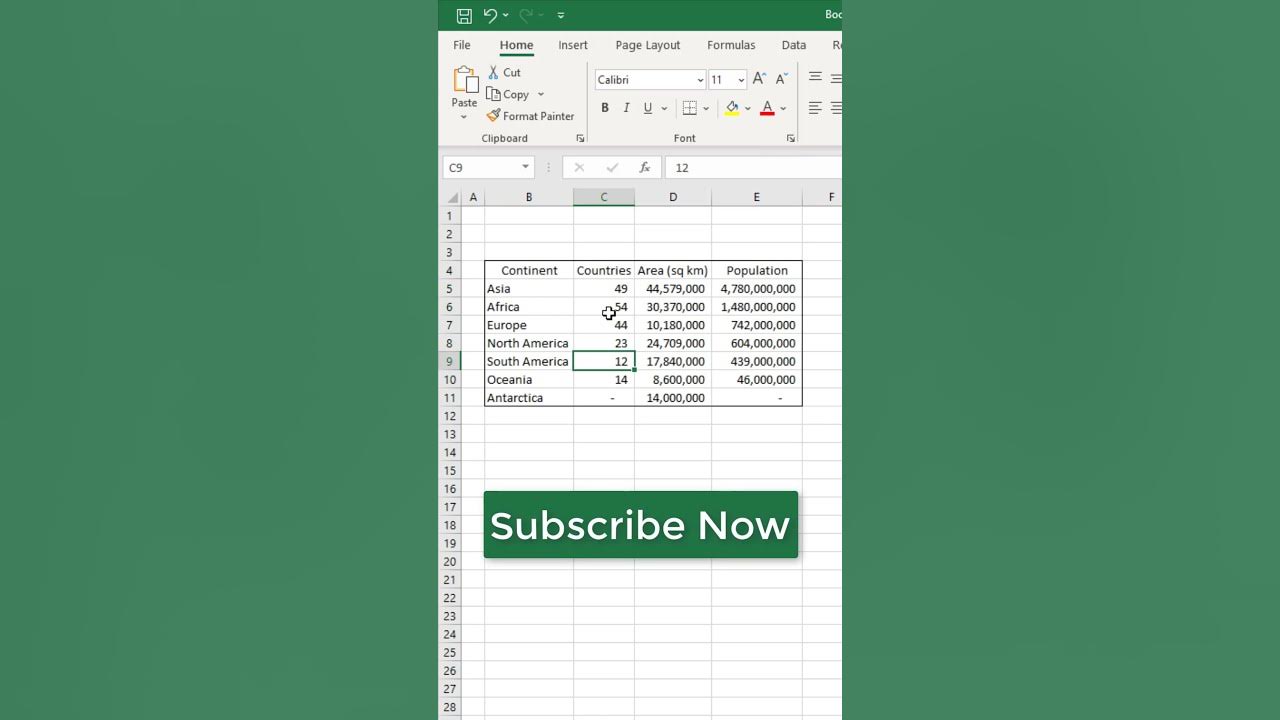Toggle bold formatting in the Font group
This screenshot has height=720, width=1280.
604,107
